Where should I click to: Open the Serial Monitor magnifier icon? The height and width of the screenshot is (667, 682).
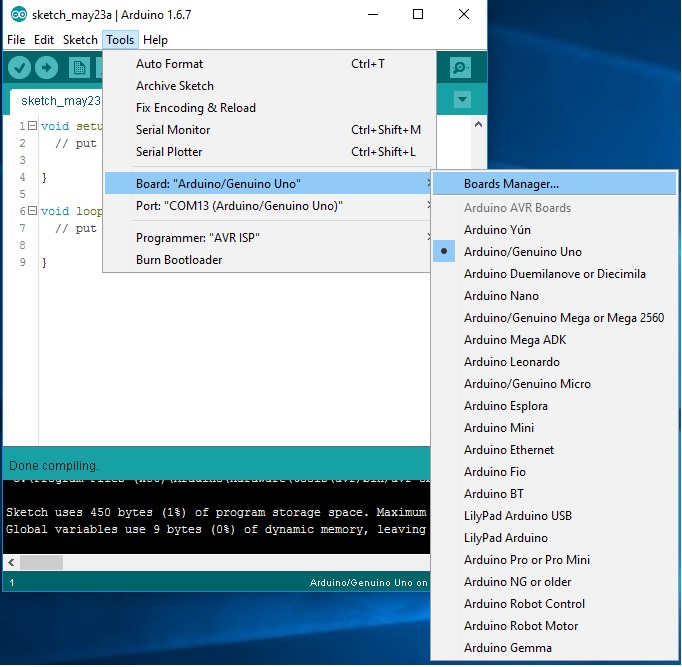[x=460, y=67]
